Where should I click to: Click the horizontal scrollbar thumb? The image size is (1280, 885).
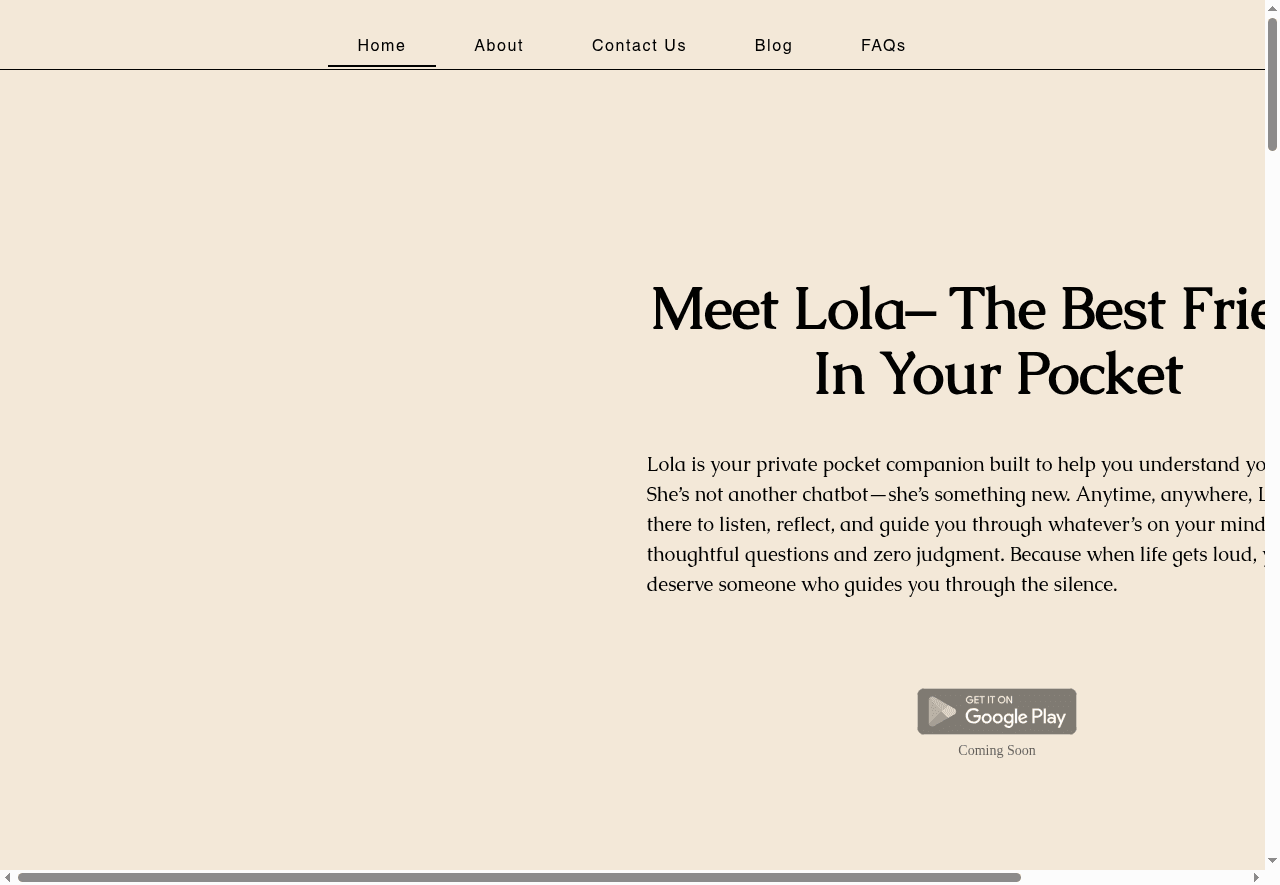coord(519,877)
